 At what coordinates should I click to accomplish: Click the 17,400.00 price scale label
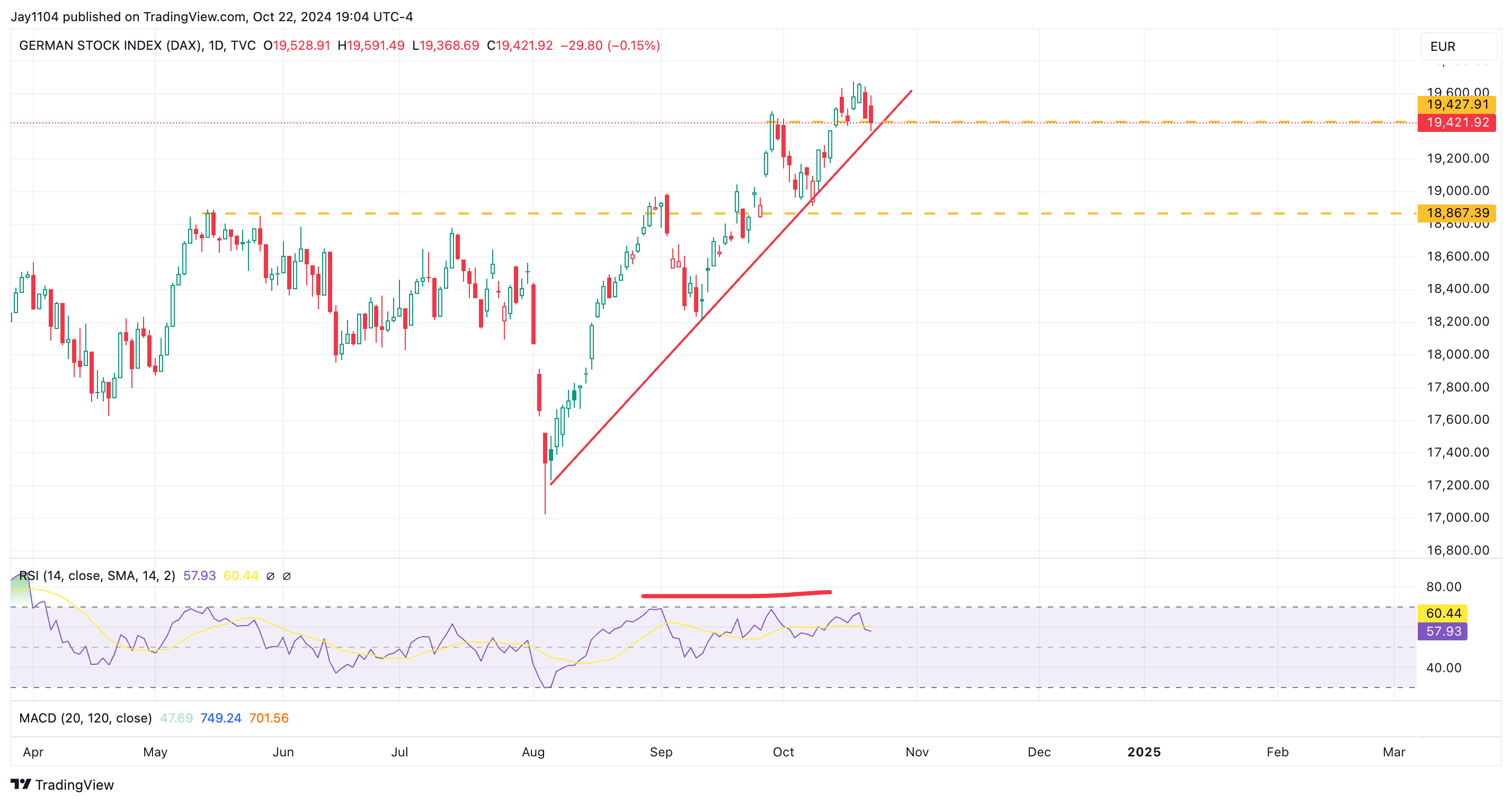(x=1458, y=452)
